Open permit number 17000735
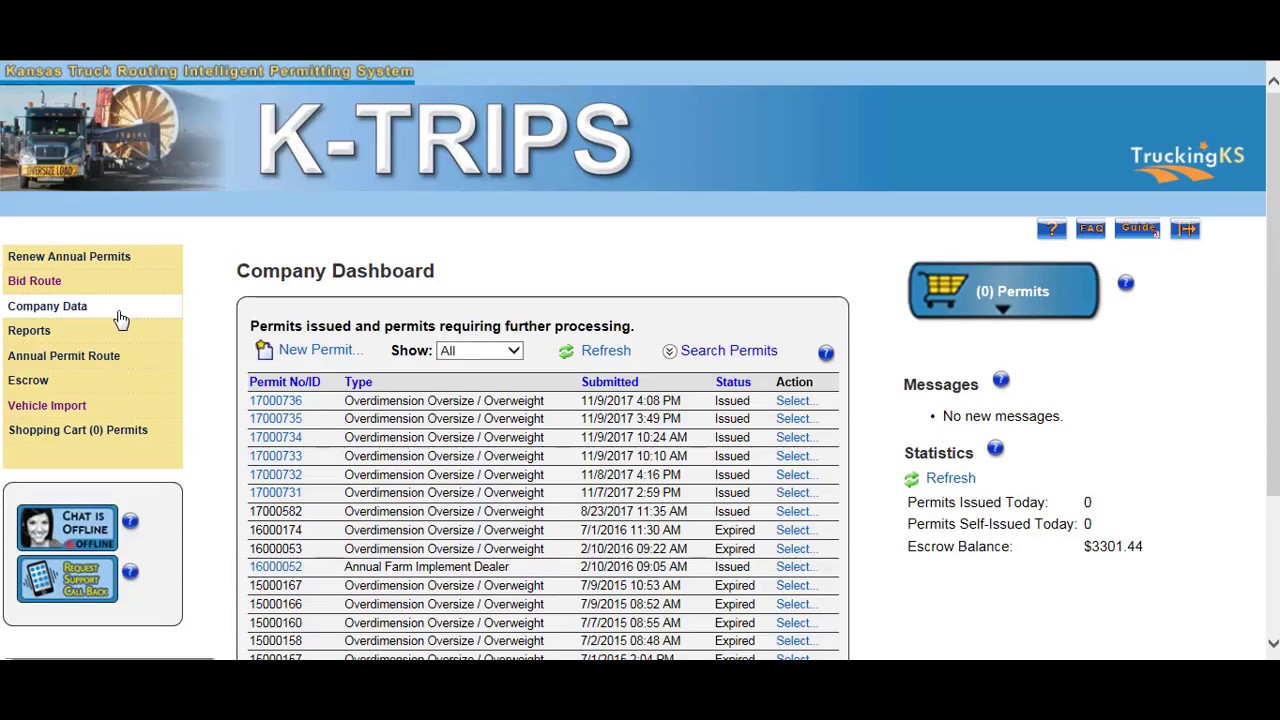This screenshot has width=1280, height=720. [x=275, y=419]
